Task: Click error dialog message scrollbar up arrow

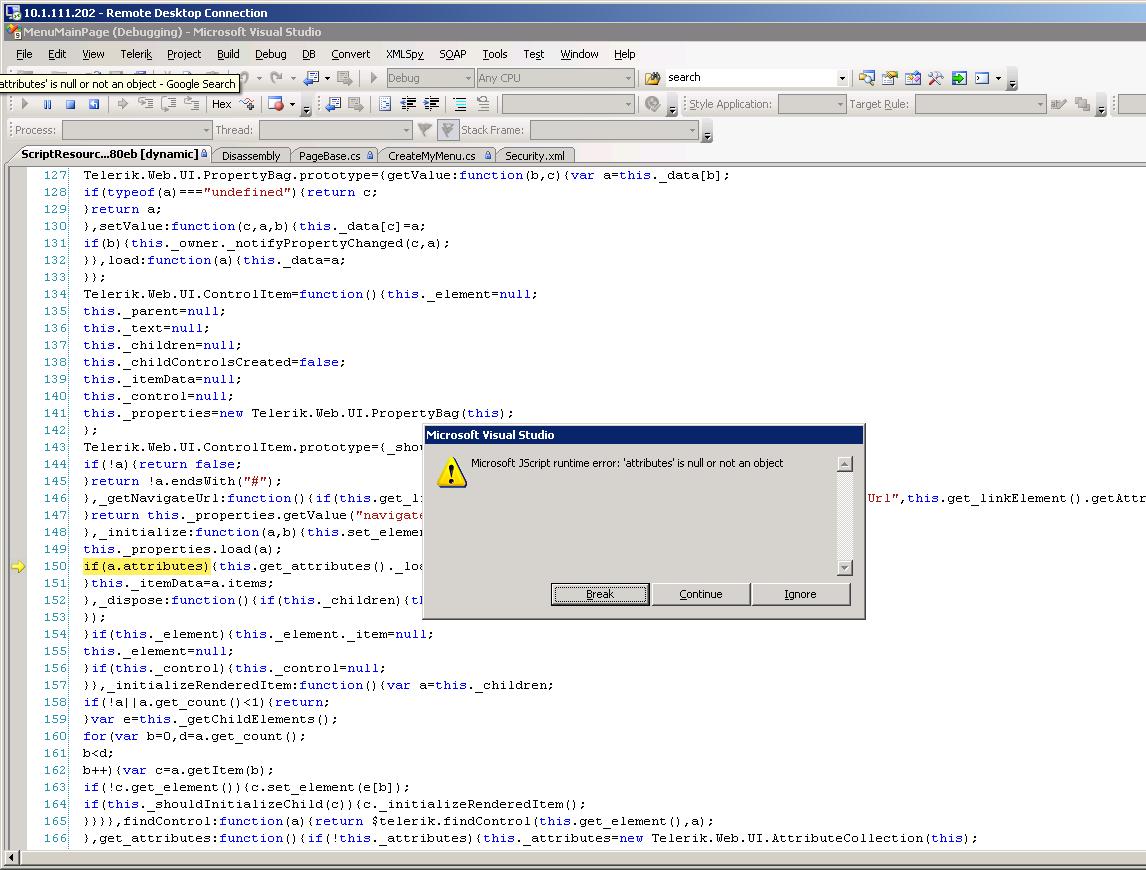Action: [x=844, y=464]
